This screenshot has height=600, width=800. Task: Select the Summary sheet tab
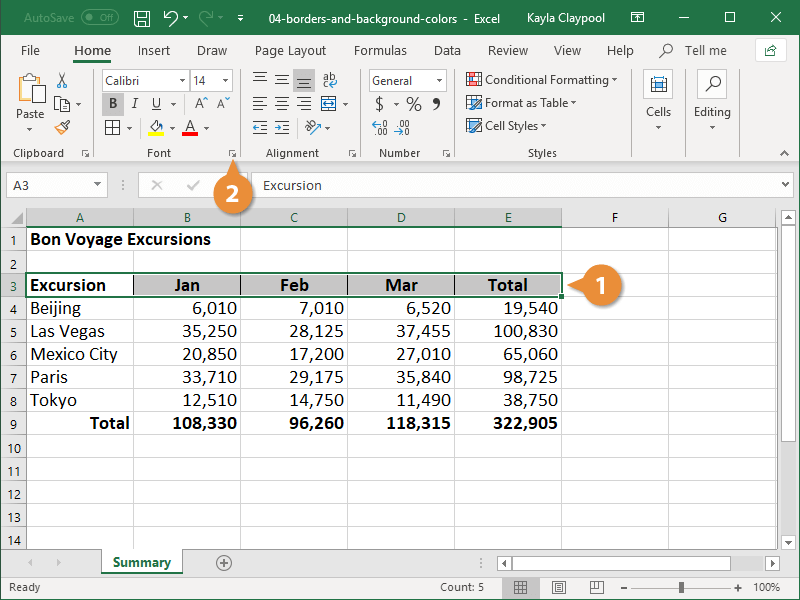click(x=141, y=563)
